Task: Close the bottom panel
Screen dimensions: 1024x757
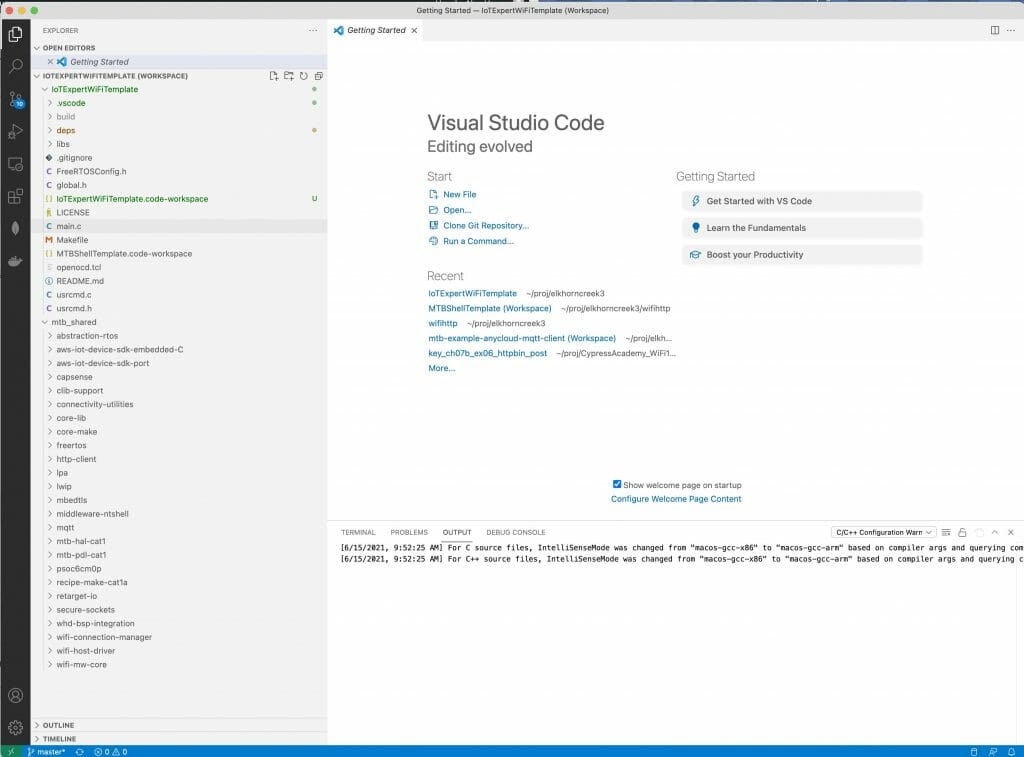Action: pos(1011,532)
